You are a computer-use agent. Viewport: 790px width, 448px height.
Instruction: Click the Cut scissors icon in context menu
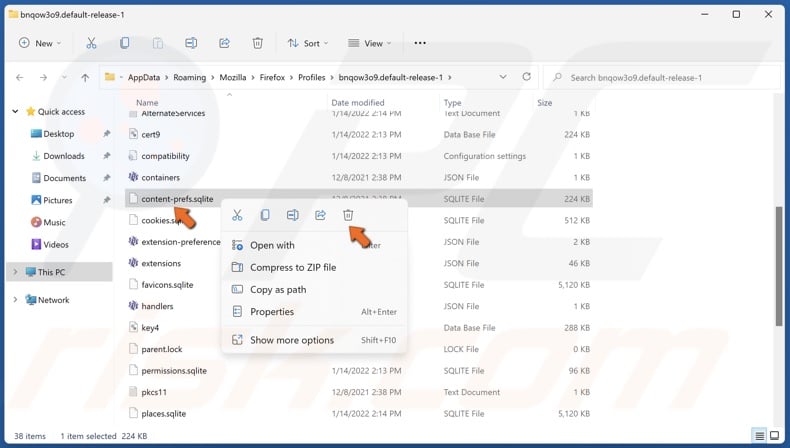coord(237,215)
